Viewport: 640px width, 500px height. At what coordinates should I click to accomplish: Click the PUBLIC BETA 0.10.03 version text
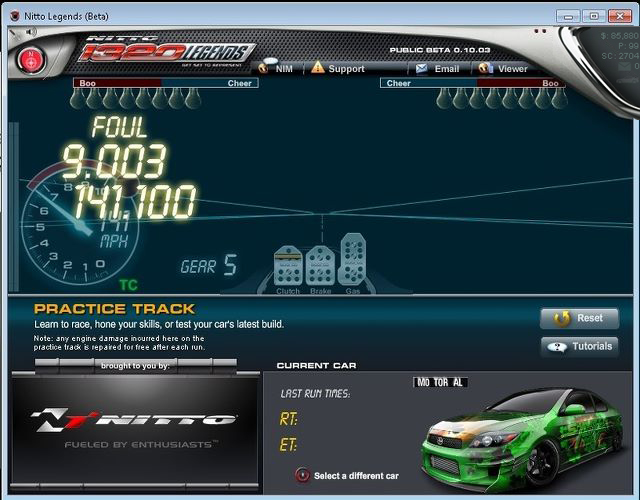(x=440, y=50)
